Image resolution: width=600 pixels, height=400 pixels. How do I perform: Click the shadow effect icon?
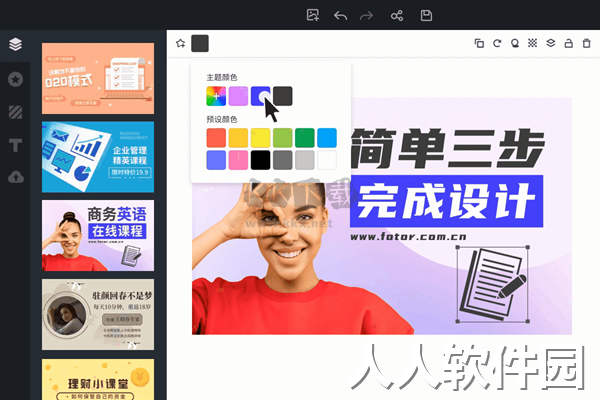coord(515,43)
